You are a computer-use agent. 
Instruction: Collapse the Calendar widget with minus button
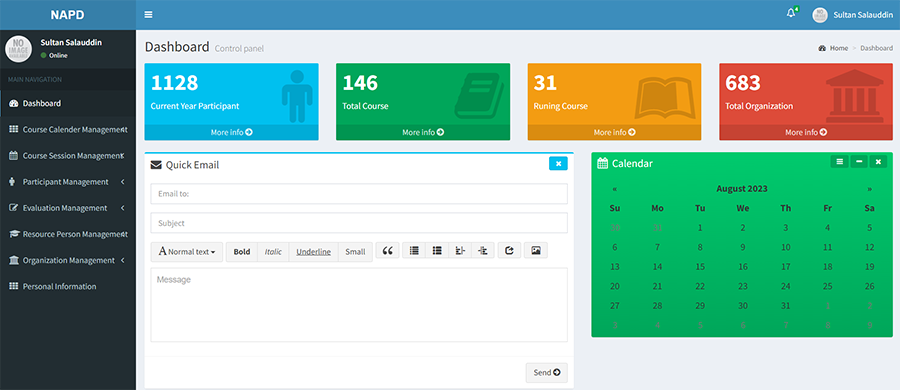pyautogui.click(x=859, y=162)
